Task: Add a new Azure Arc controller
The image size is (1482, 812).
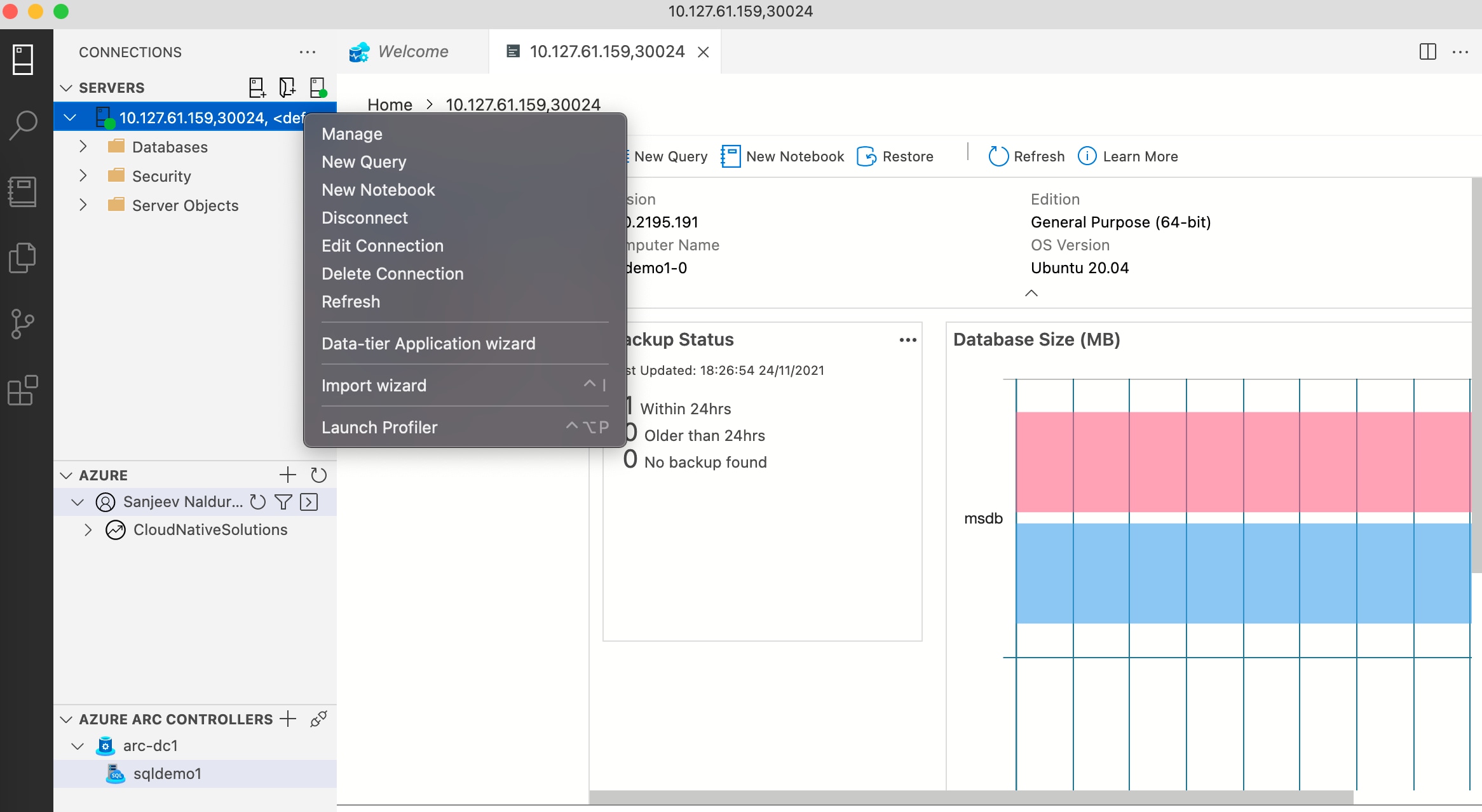Action: [288, 719]
